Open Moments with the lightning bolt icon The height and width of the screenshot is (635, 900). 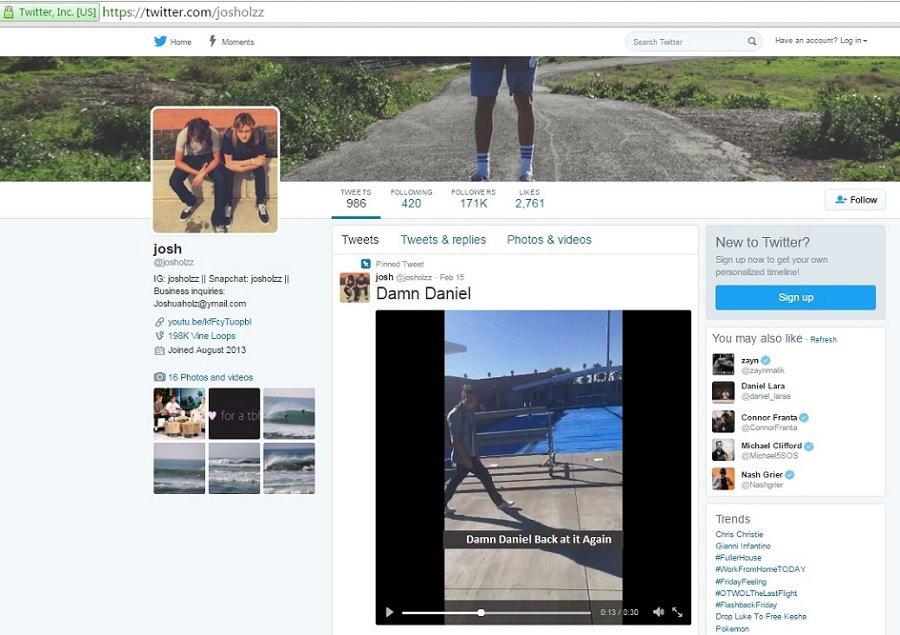coord(213,42)
